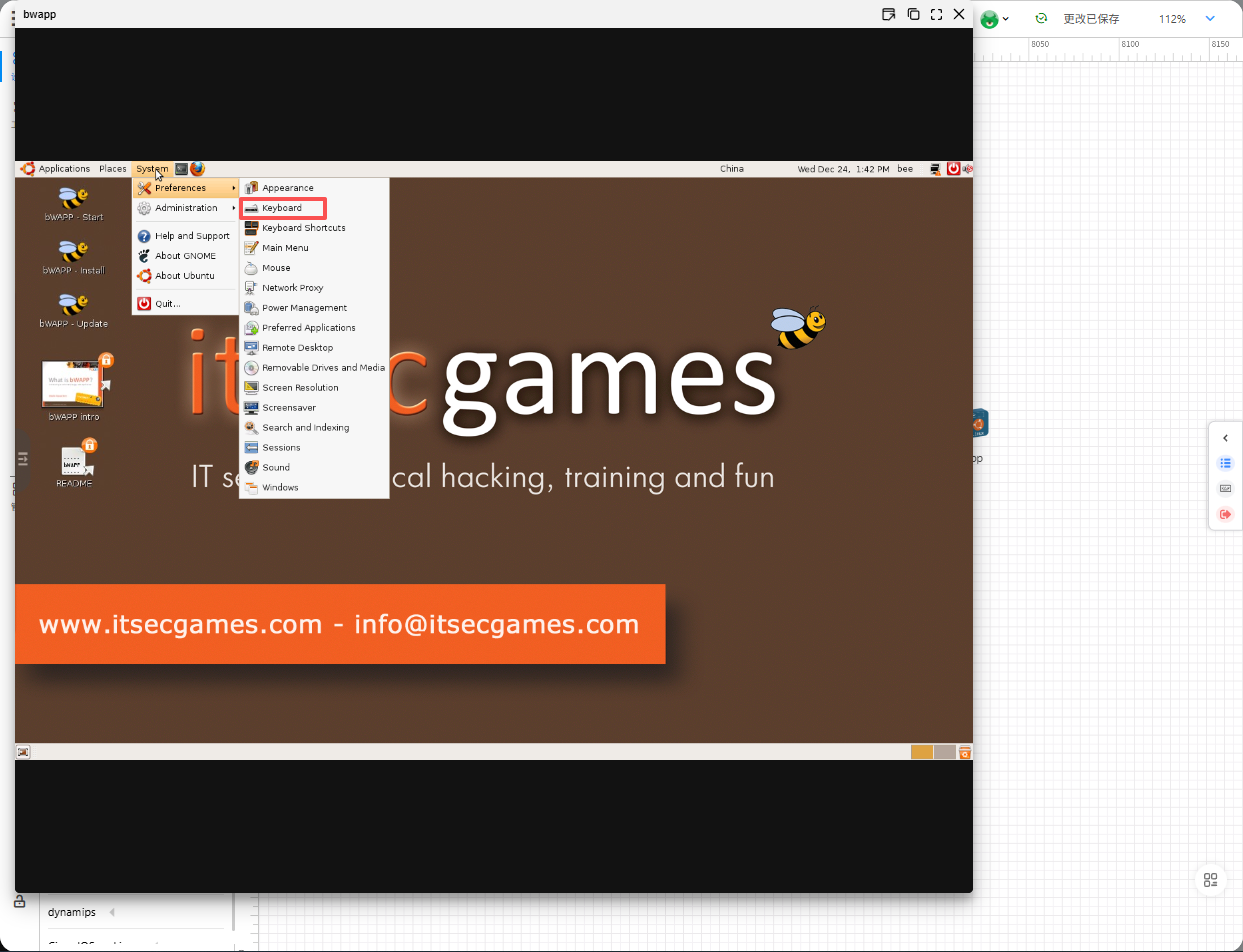This screenshot has width=1243, height=952.
Task: Open the Applications menu
Action: (x=64, y=169)
